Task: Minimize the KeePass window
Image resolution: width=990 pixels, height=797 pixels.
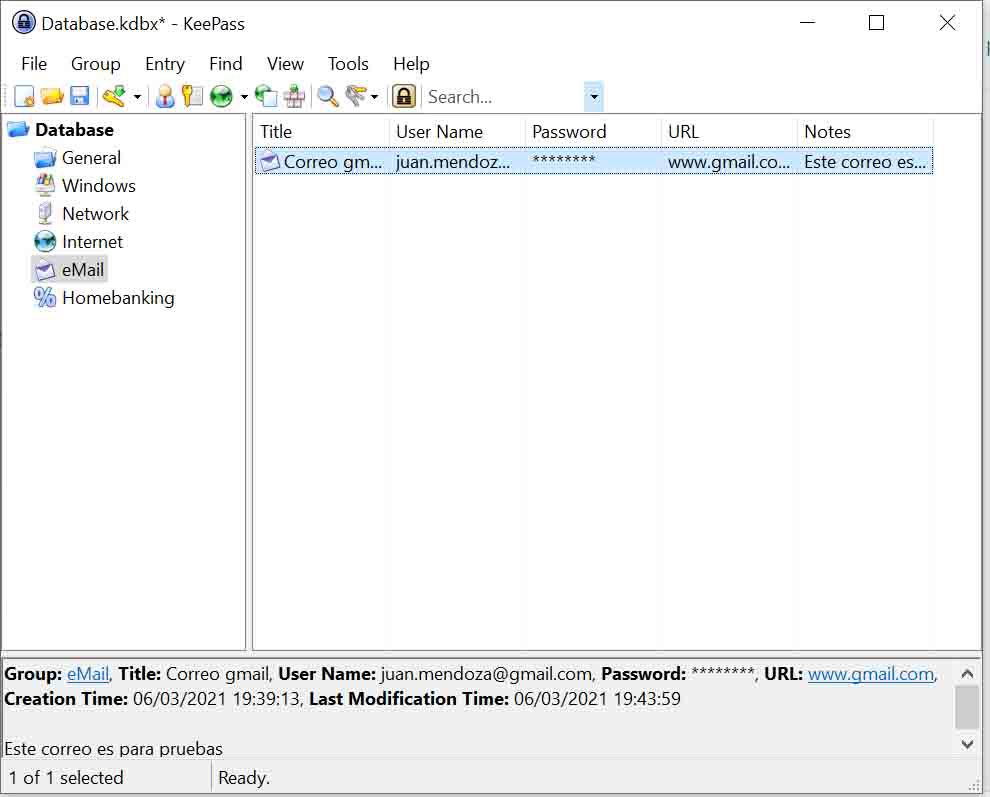Action: [x=808, y=23]
